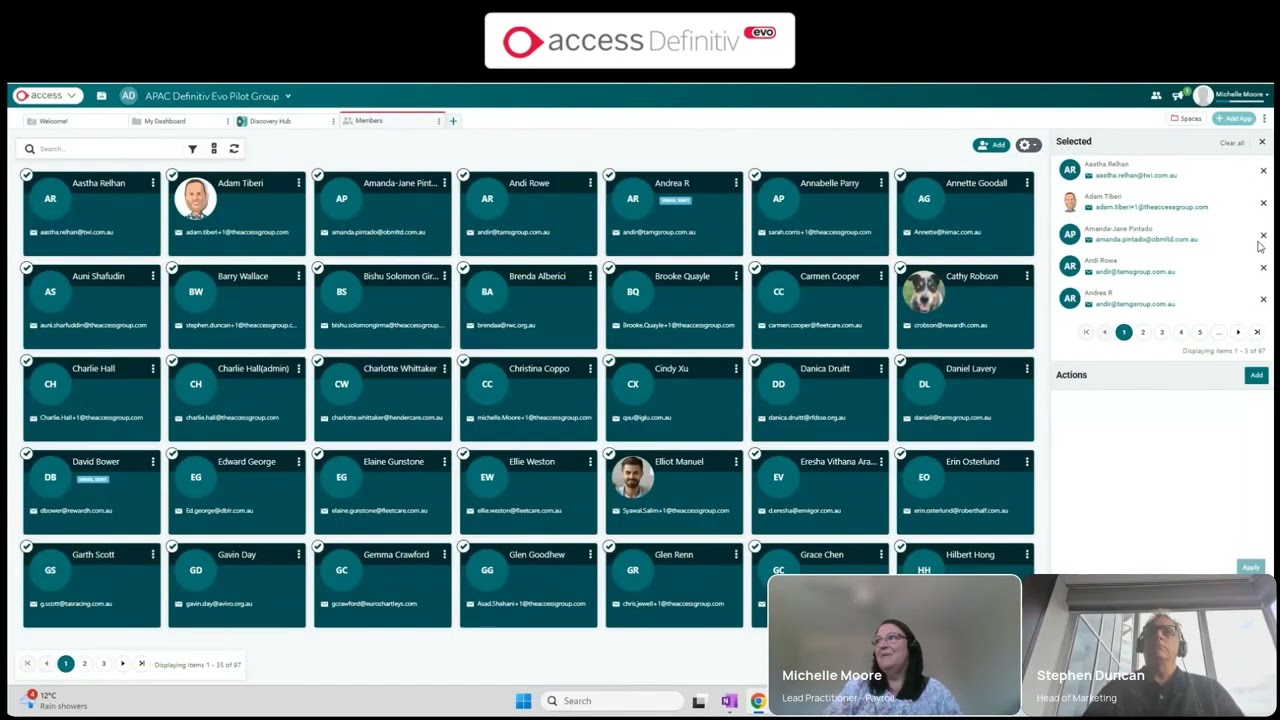Go to page 4 in the Selected pagination
This screenshot has height=720, width=1280.
(1181, 332)
